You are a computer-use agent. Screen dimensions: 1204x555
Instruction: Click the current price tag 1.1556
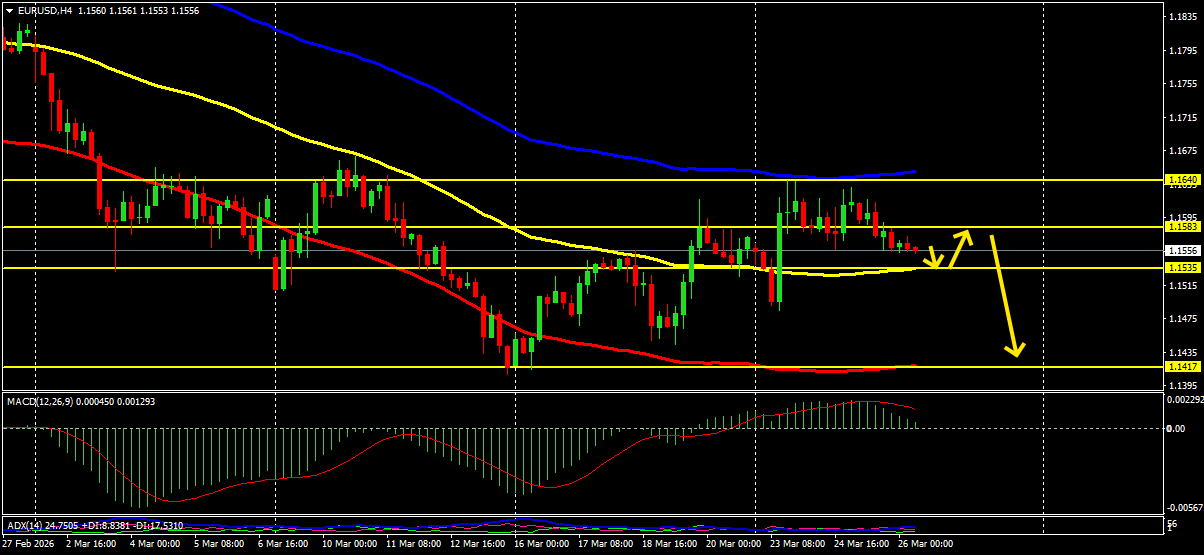1182,250
